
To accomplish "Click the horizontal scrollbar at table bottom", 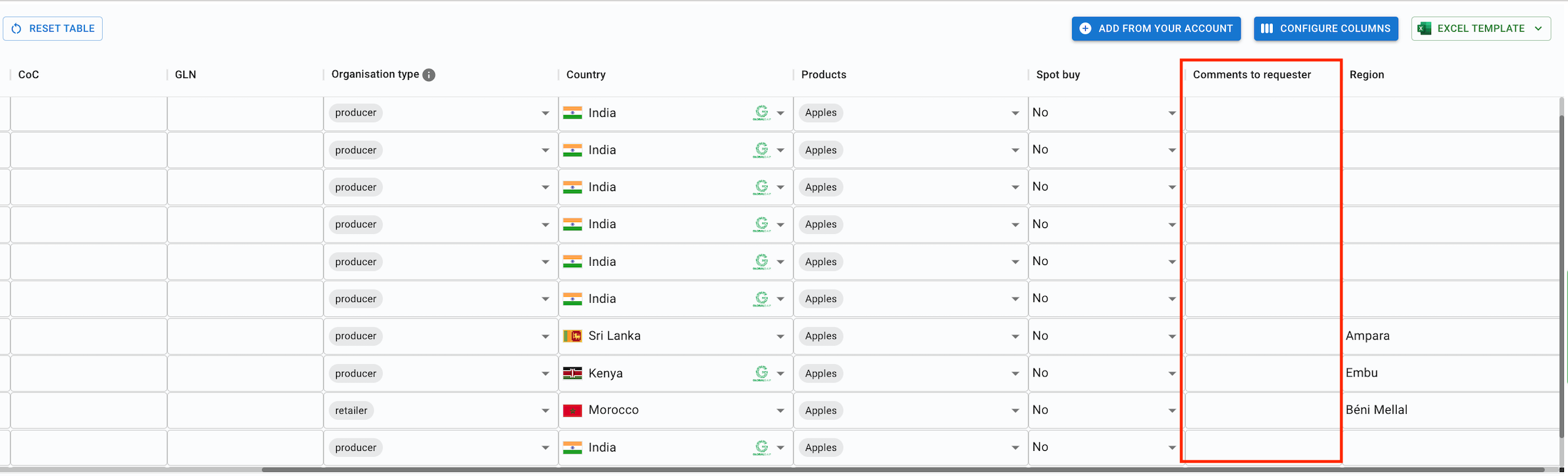I will pos(903,470).
